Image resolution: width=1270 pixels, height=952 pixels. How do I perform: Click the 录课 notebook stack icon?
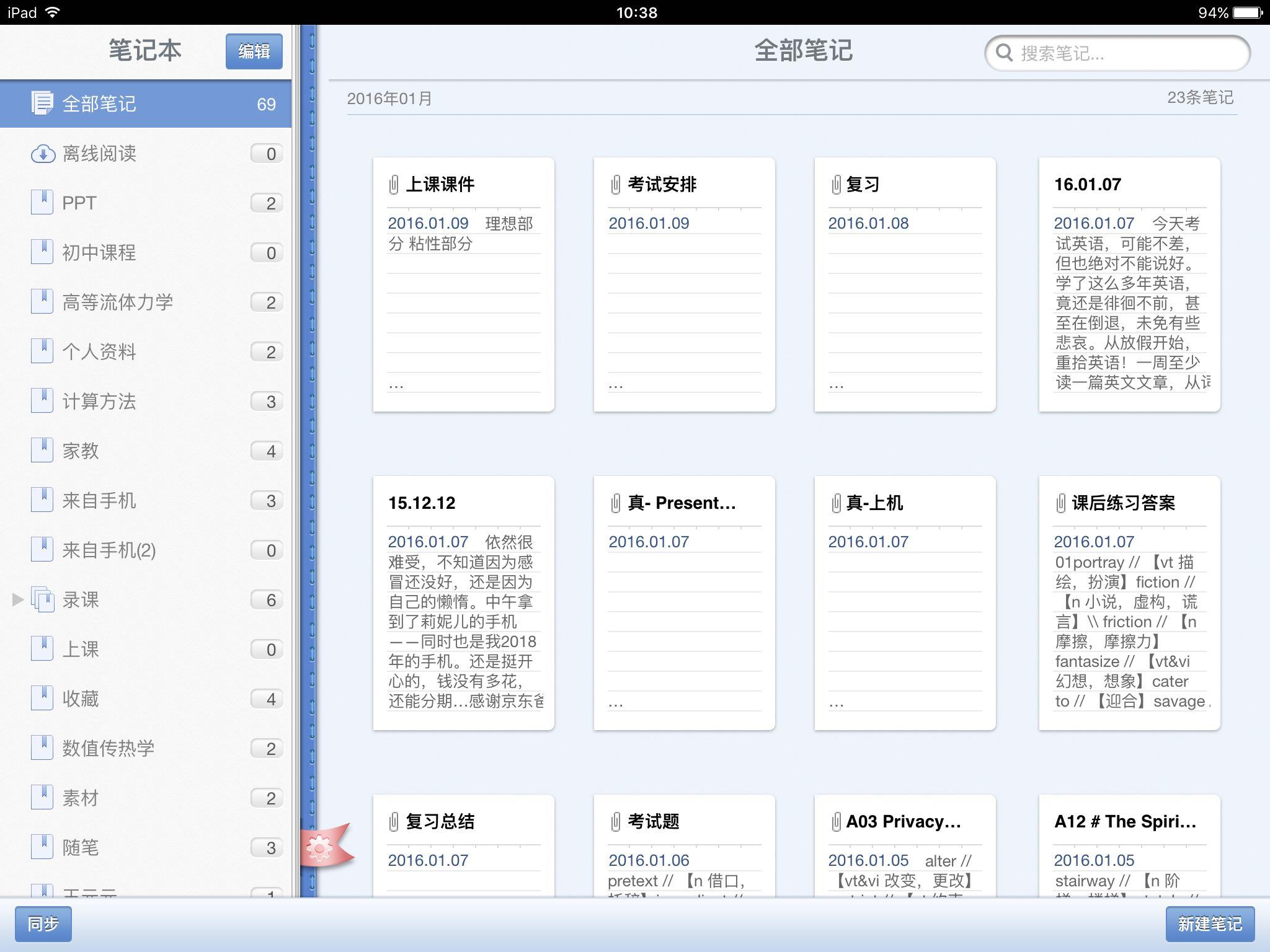point(42,599)
